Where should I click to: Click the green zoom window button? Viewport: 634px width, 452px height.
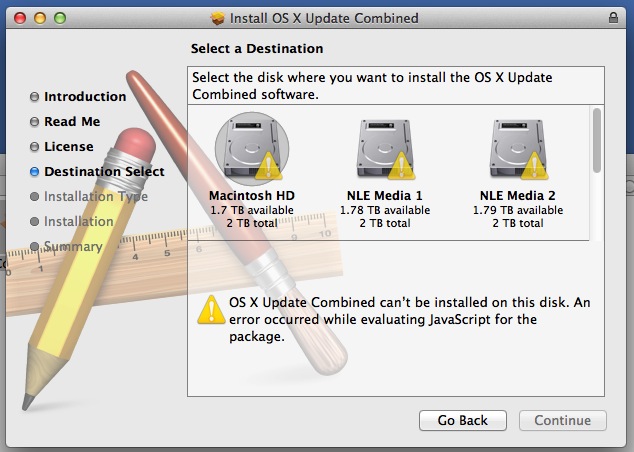(x=60, y=18)
